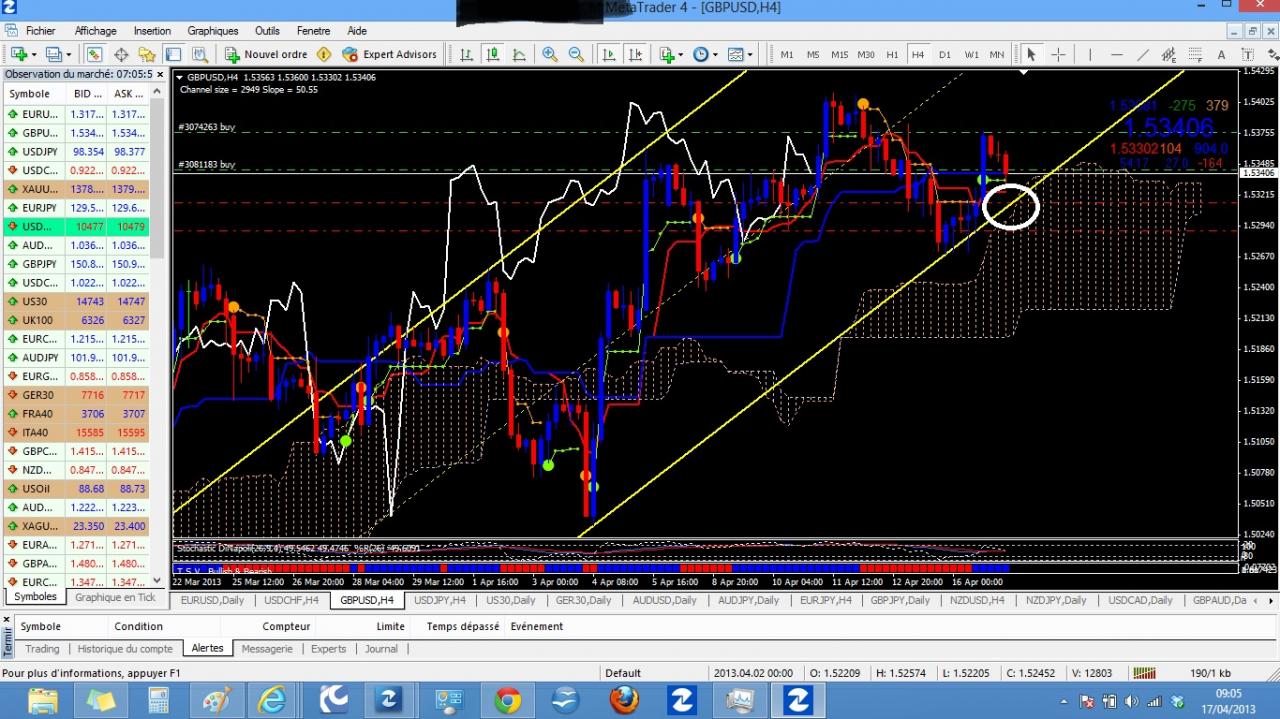Screen dimensions: 1280x719
Task: Open the Graphiques menu
Action: (213, 31)
